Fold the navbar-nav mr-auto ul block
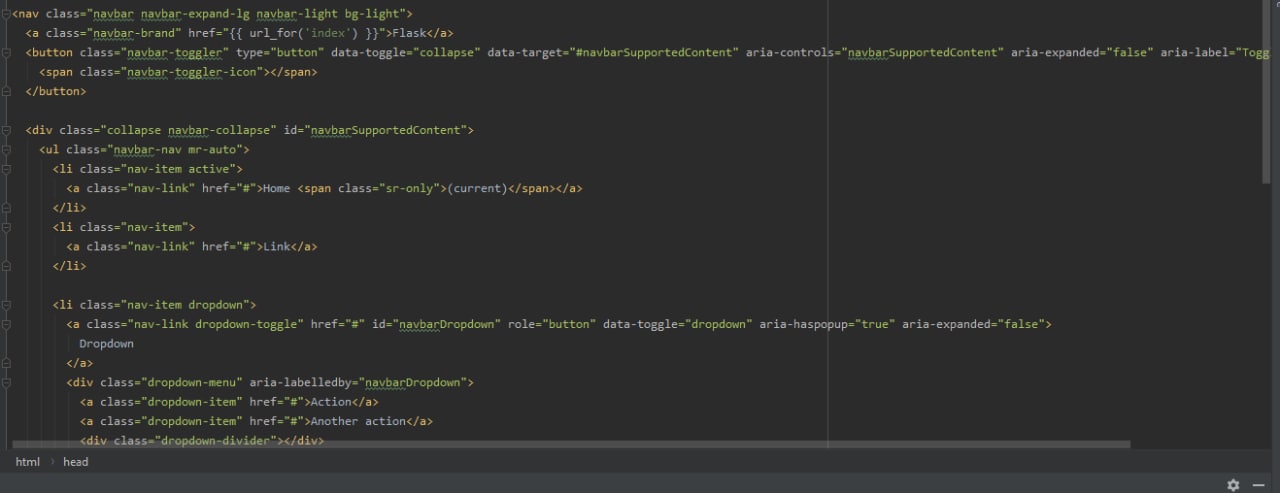The height and width of the screenshot is (493, 1280). [6, 149]
